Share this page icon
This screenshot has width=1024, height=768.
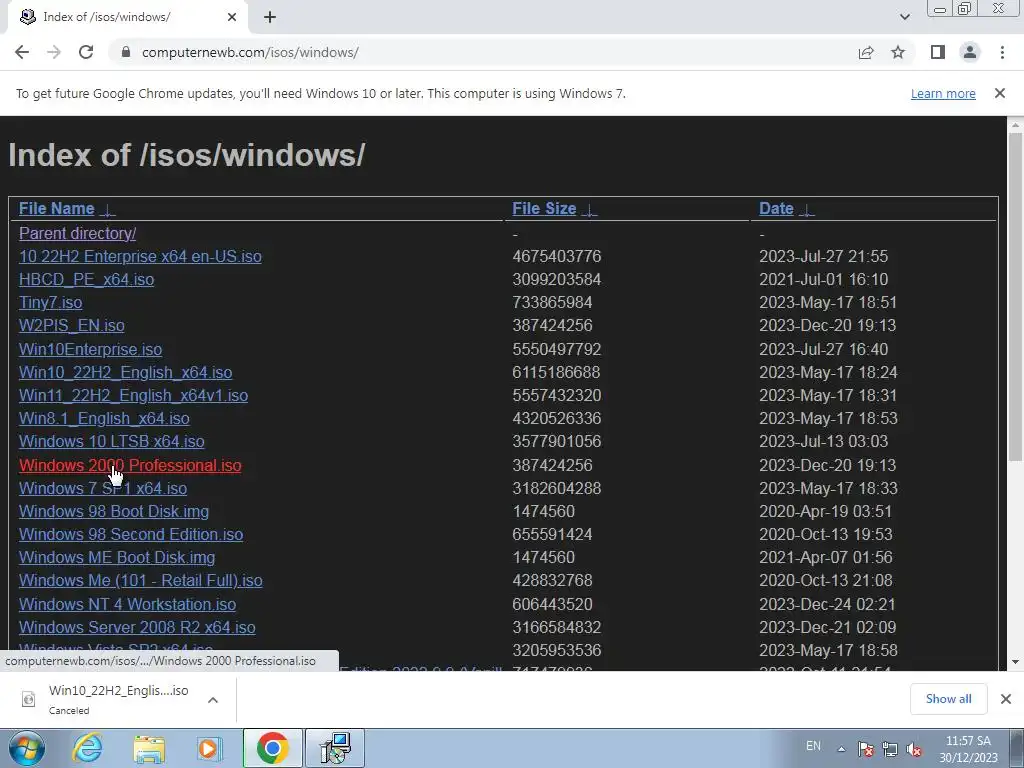tap(866, 52)
